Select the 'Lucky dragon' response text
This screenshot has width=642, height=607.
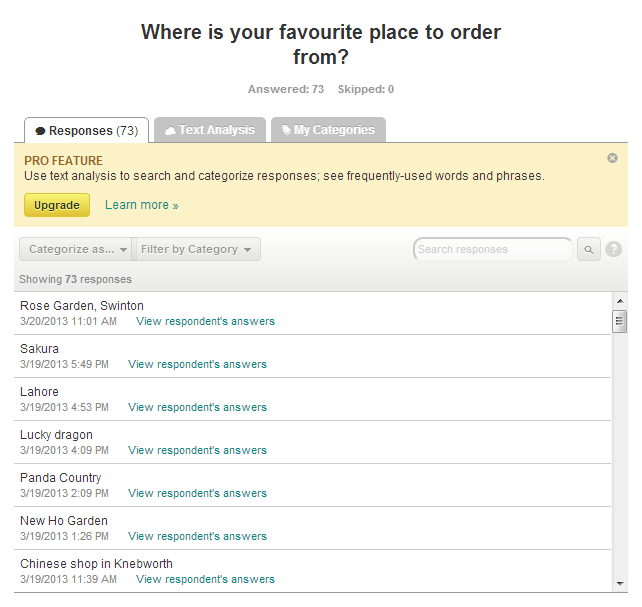(57, 435)
